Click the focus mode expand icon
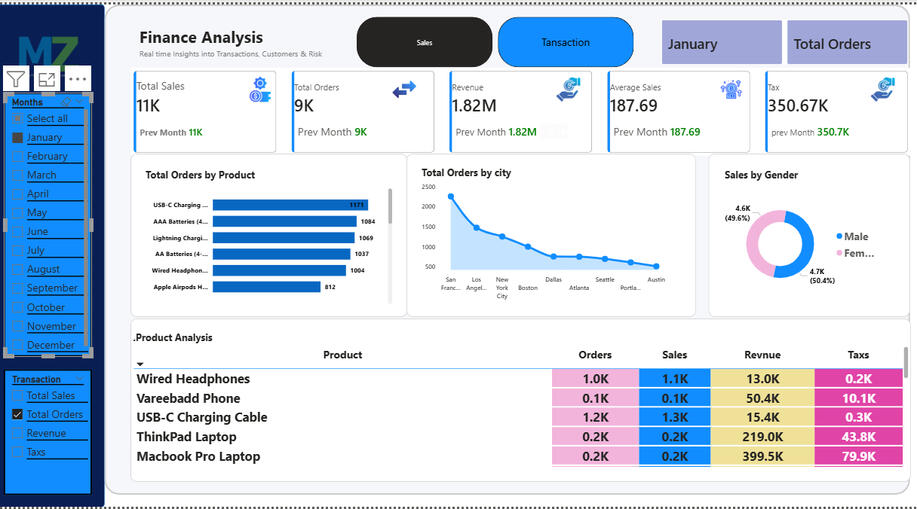917x509 pixels. point(46,79)
